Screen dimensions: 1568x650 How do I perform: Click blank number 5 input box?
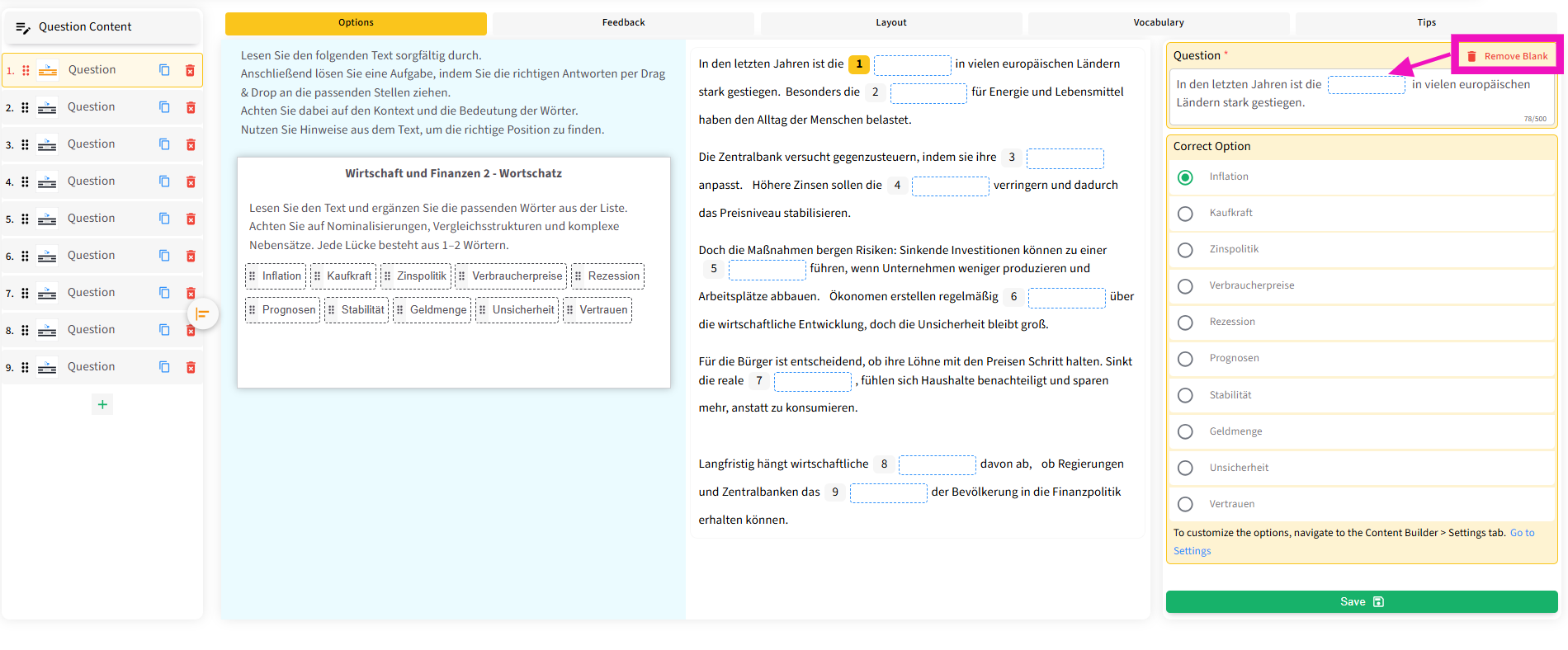767,270
